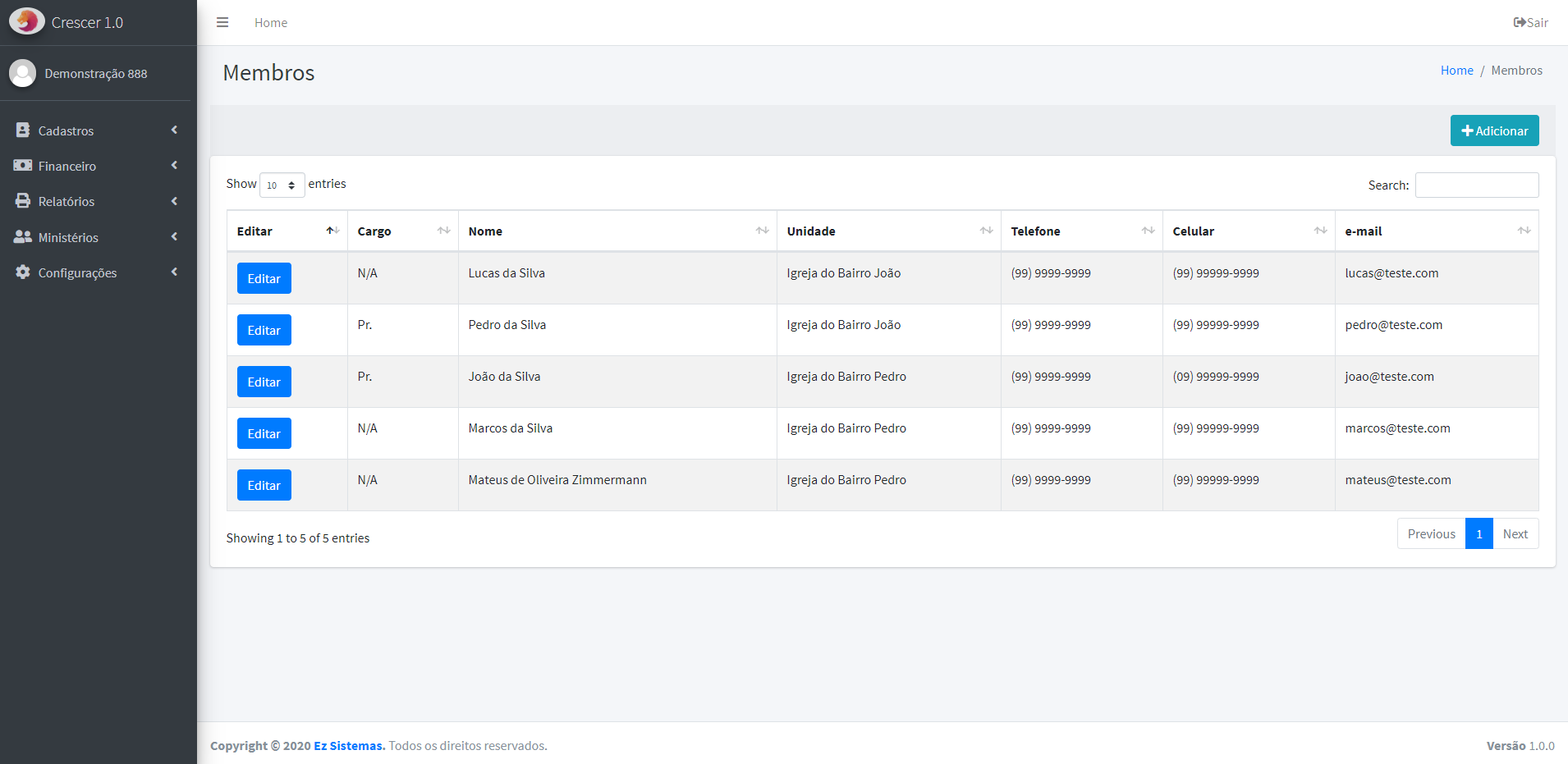Click the Configurações gear icon

(23, 272)
